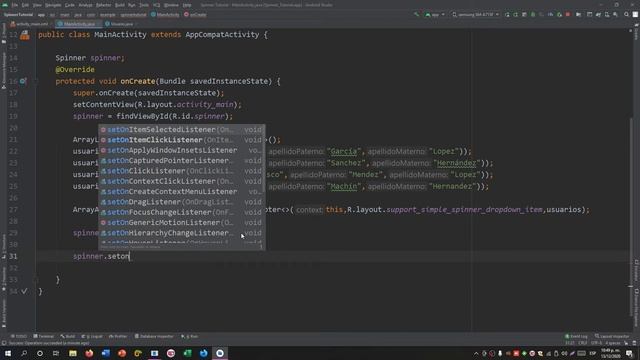This screenshot has width=640, height=360.
Task: Click the Windows Start button
Action: pyautogui.click(x=8, y=353)
